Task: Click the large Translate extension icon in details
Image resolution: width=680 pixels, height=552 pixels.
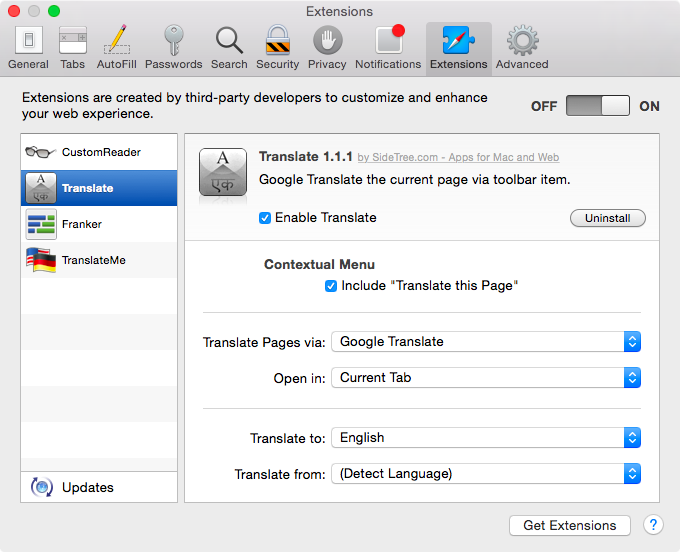Action: coord(223,172)
